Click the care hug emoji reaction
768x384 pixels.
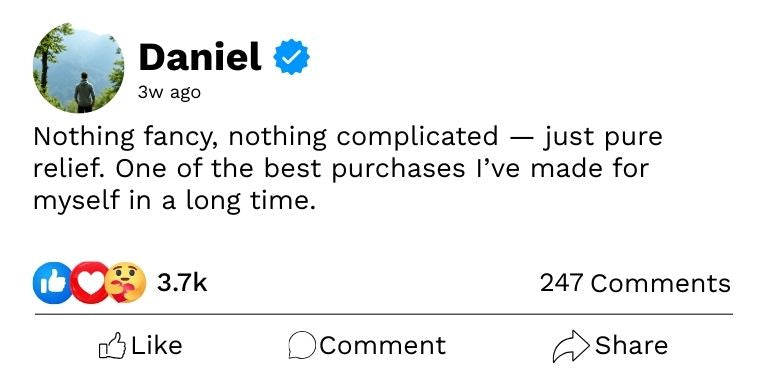pos(125,283)
